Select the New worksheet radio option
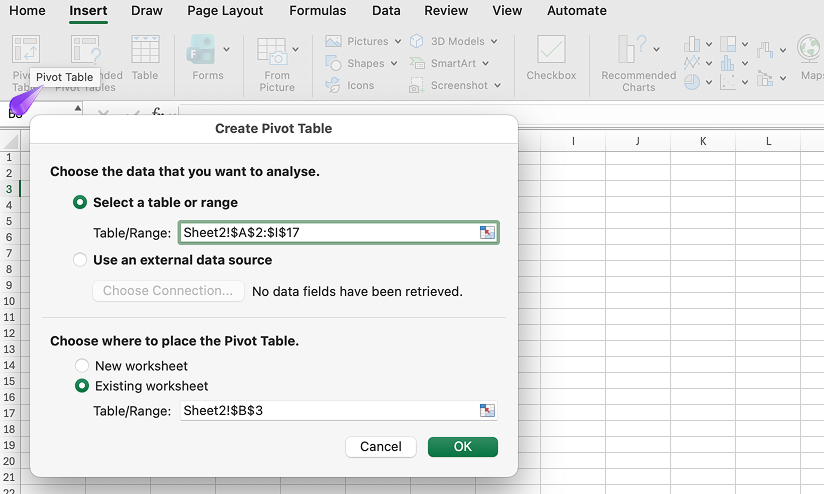This screenshot has height=494, width=824. 82,366
